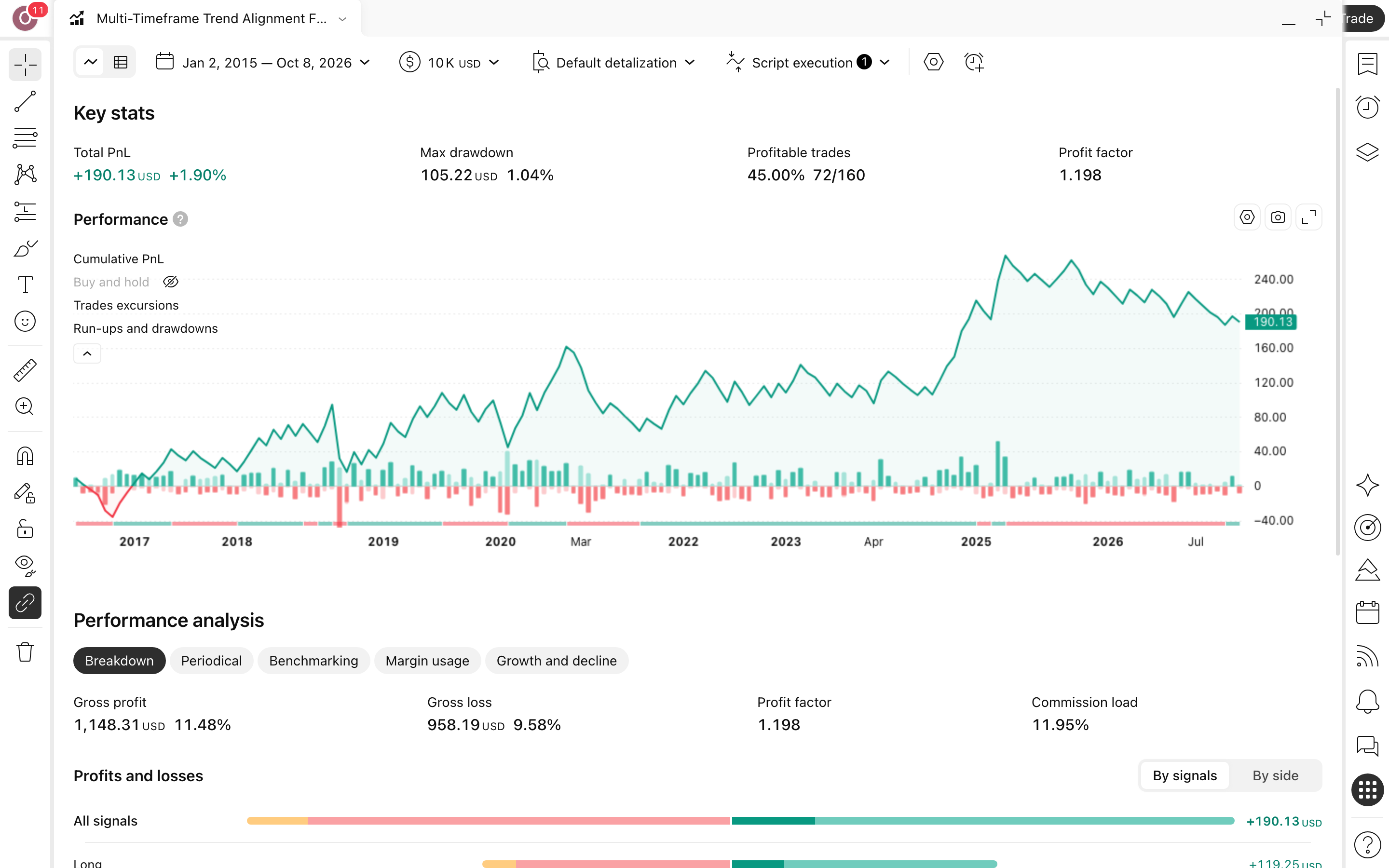Open the date range dropdown
Image resolution: width=1389 pixels, height=868 pixels.
(x=263, y=63)
